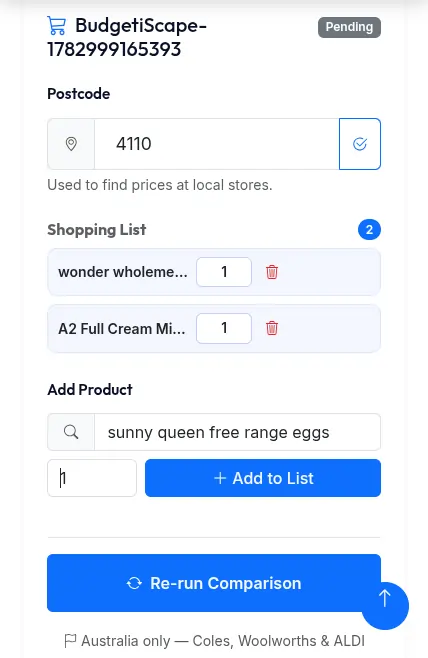428x658 pixels.
Task: Focus the product search field with sunny queen eggs
Action: pyautogui.click(x=237, y=432)
